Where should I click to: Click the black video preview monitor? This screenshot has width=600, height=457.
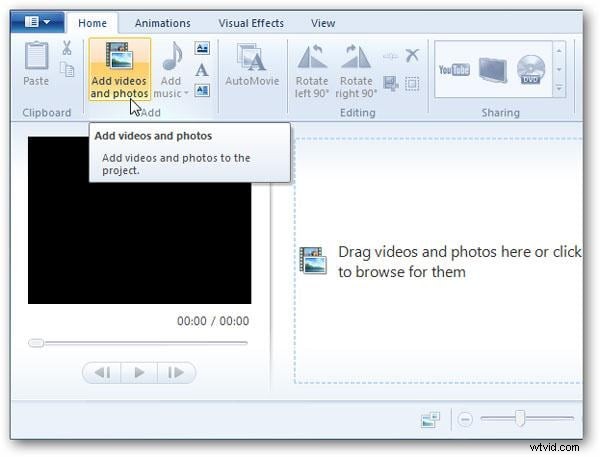click(139, 220)
